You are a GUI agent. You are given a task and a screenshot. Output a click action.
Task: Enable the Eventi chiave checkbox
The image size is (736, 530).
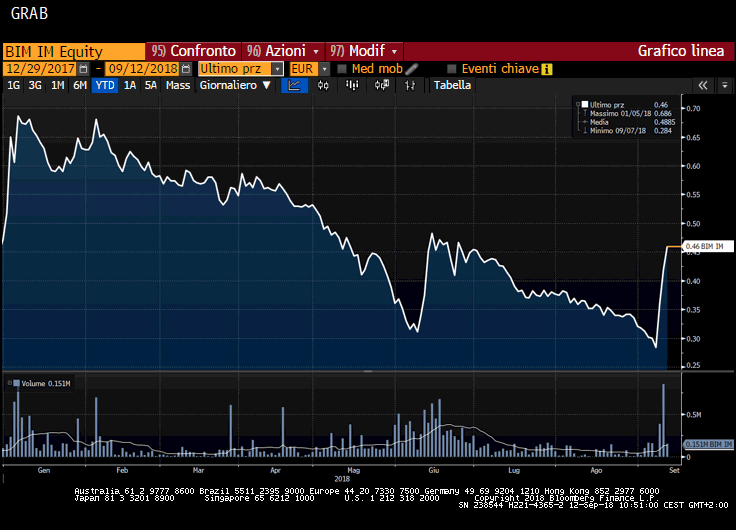click(x=452, y=69)
